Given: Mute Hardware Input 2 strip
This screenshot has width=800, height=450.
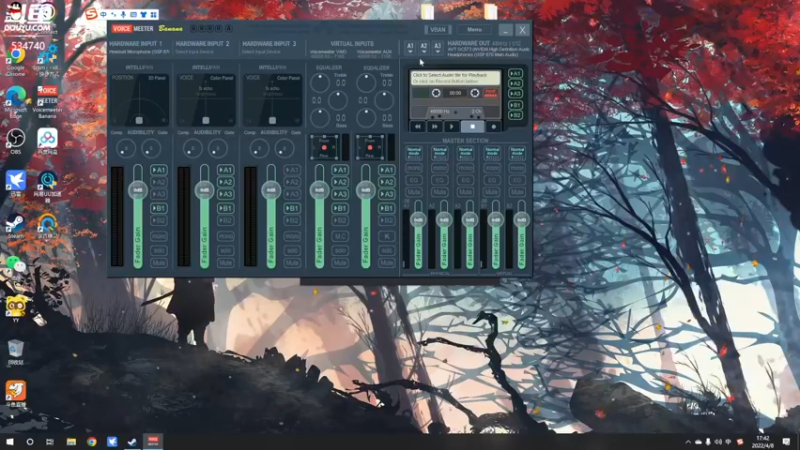Looking at the screenshot, I should tap(226, 263).
